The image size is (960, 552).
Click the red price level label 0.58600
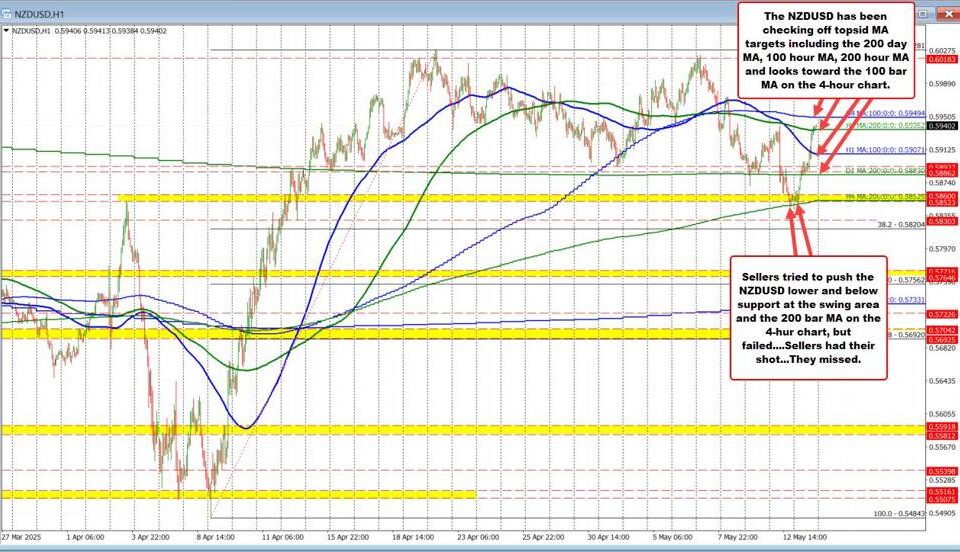pos(942,196)
